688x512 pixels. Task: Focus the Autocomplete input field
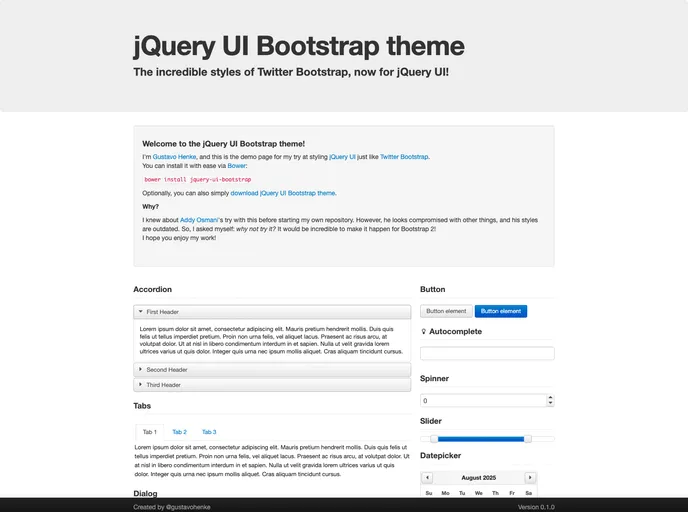[487, 353]
